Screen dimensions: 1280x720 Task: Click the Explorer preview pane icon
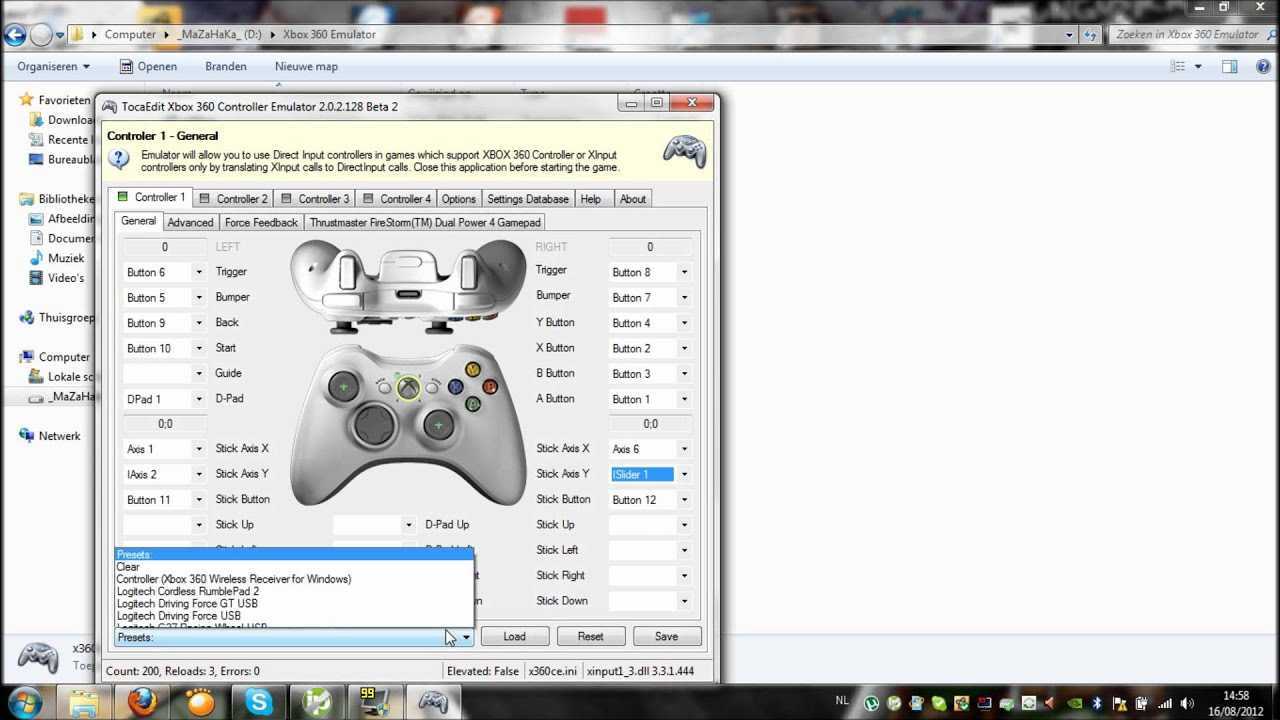1230,67
